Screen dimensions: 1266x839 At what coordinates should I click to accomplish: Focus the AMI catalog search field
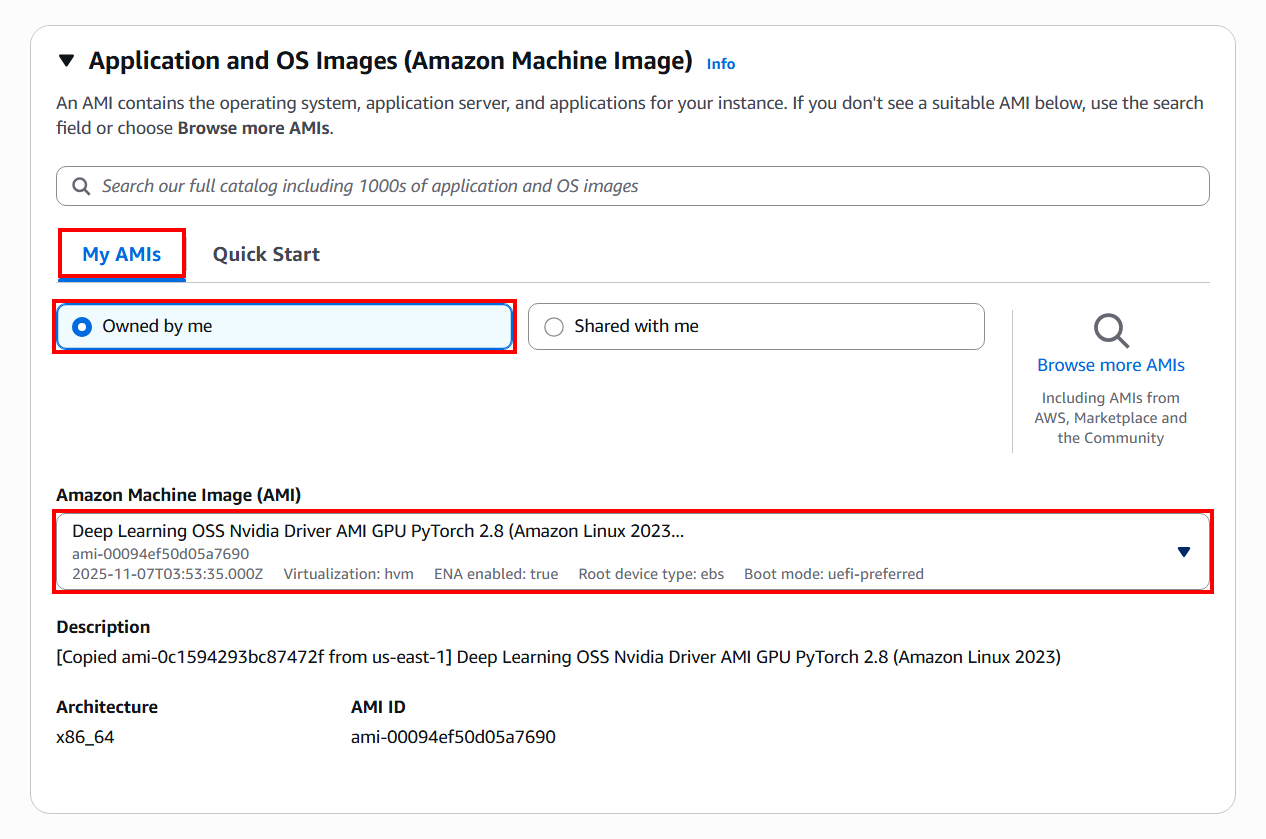[x=640, y=186]
